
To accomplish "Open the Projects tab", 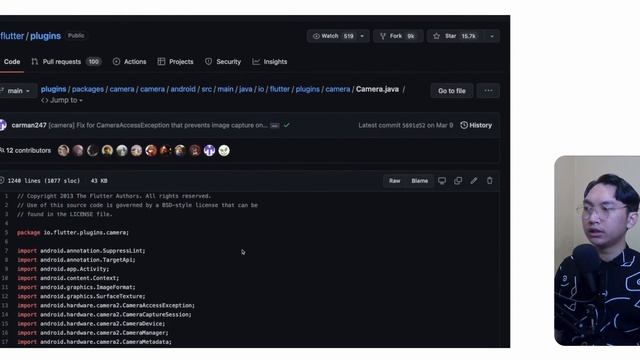I will [x=176, y=62].
